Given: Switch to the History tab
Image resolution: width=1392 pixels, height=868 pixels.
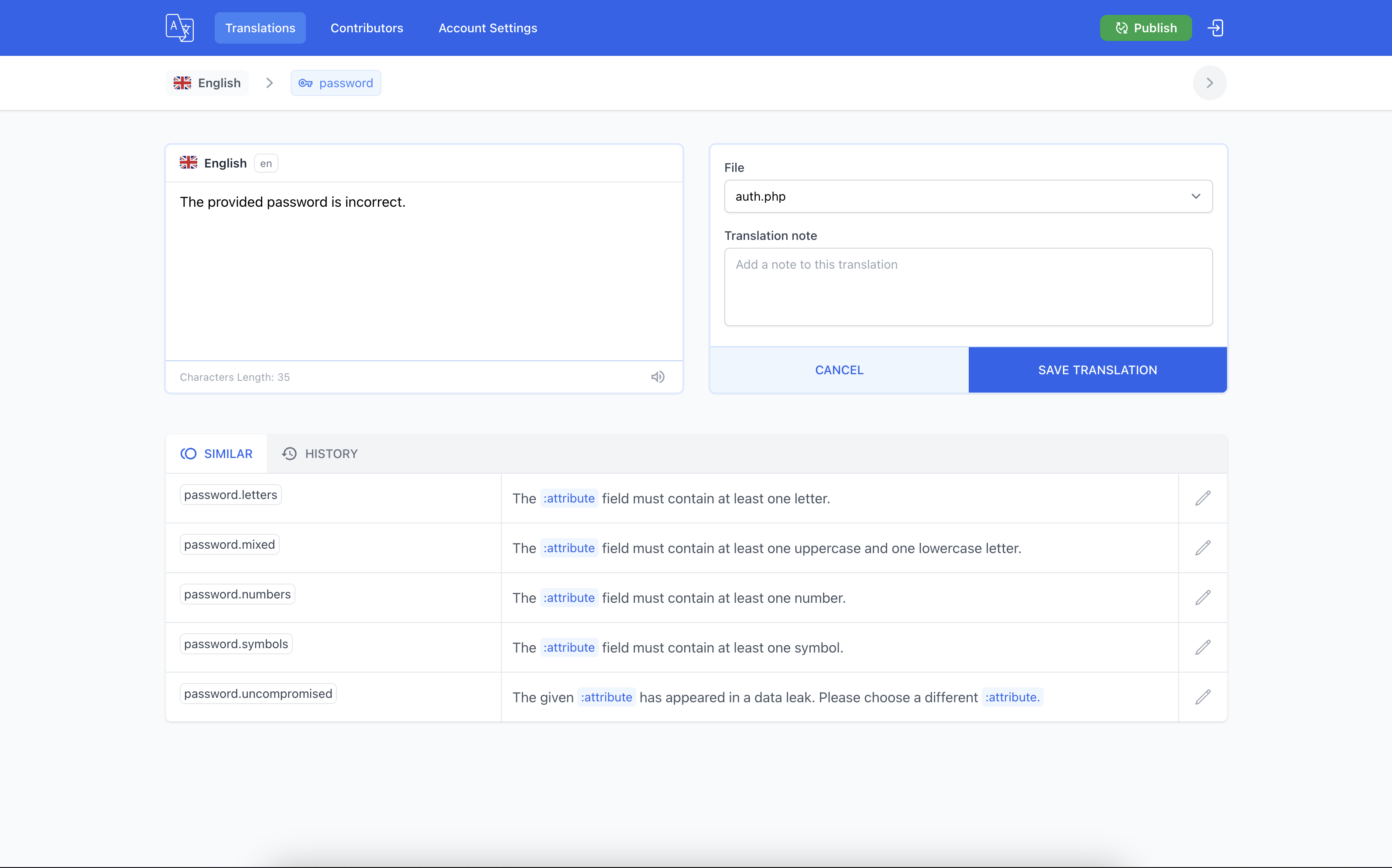Looking at the screenshot, I should [320, 454].
